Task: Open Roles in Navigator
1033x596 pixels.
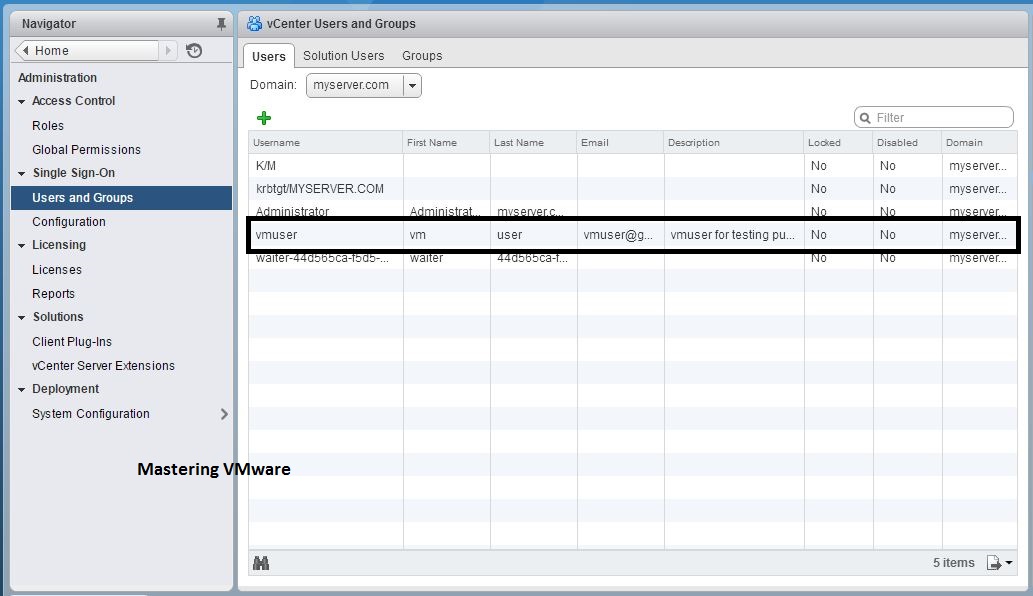Action: [48, 126]
